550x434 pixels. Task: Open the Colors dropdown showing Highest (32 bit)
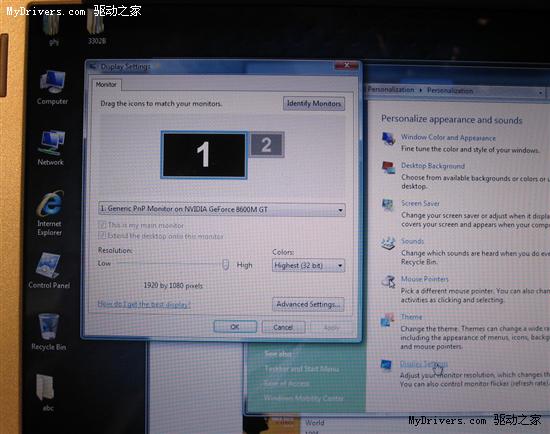click(x=308, y=265)
